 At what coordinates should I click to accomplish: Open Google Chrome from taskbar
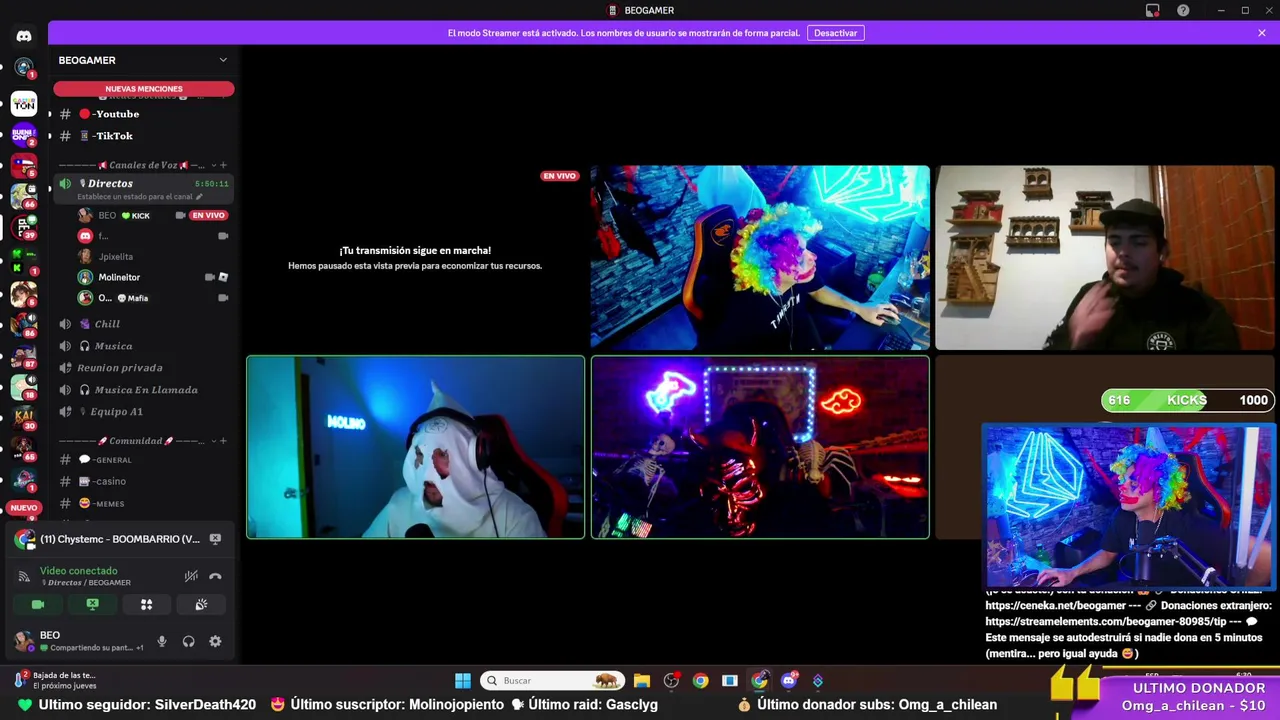click(x=700, y=681)
